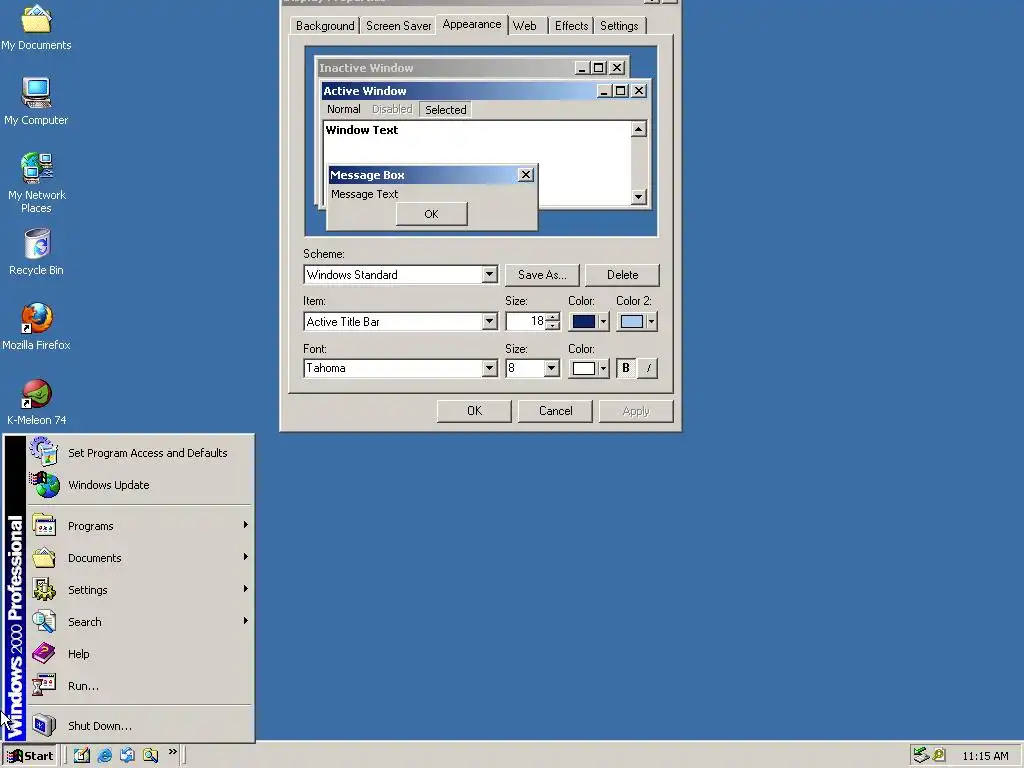Click Set Program Access and Defaults icon
This screenshot has width=1024, height=768.
coord(44,452)
